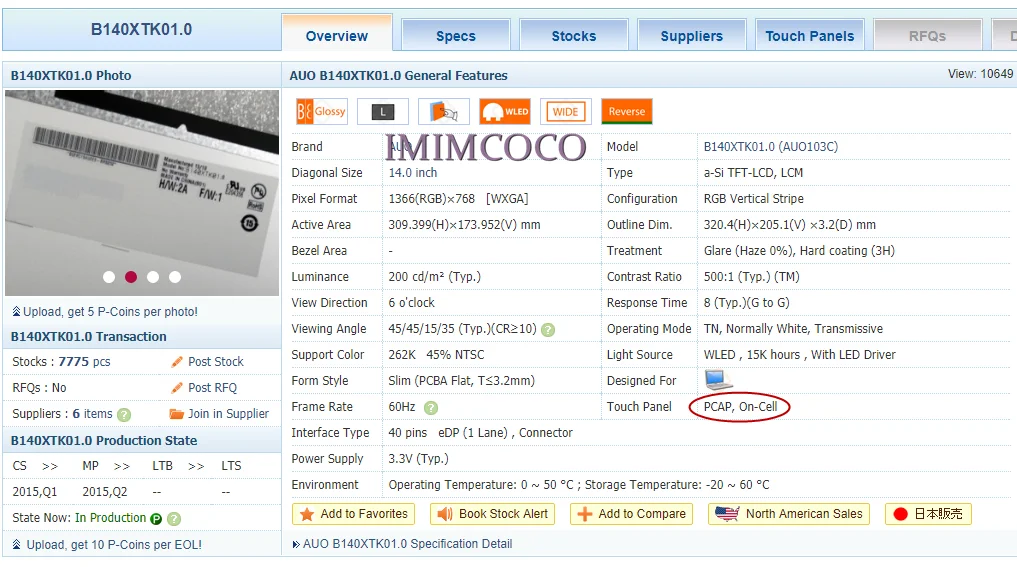Open Join in Supplier link

click(x=228, y=414)
